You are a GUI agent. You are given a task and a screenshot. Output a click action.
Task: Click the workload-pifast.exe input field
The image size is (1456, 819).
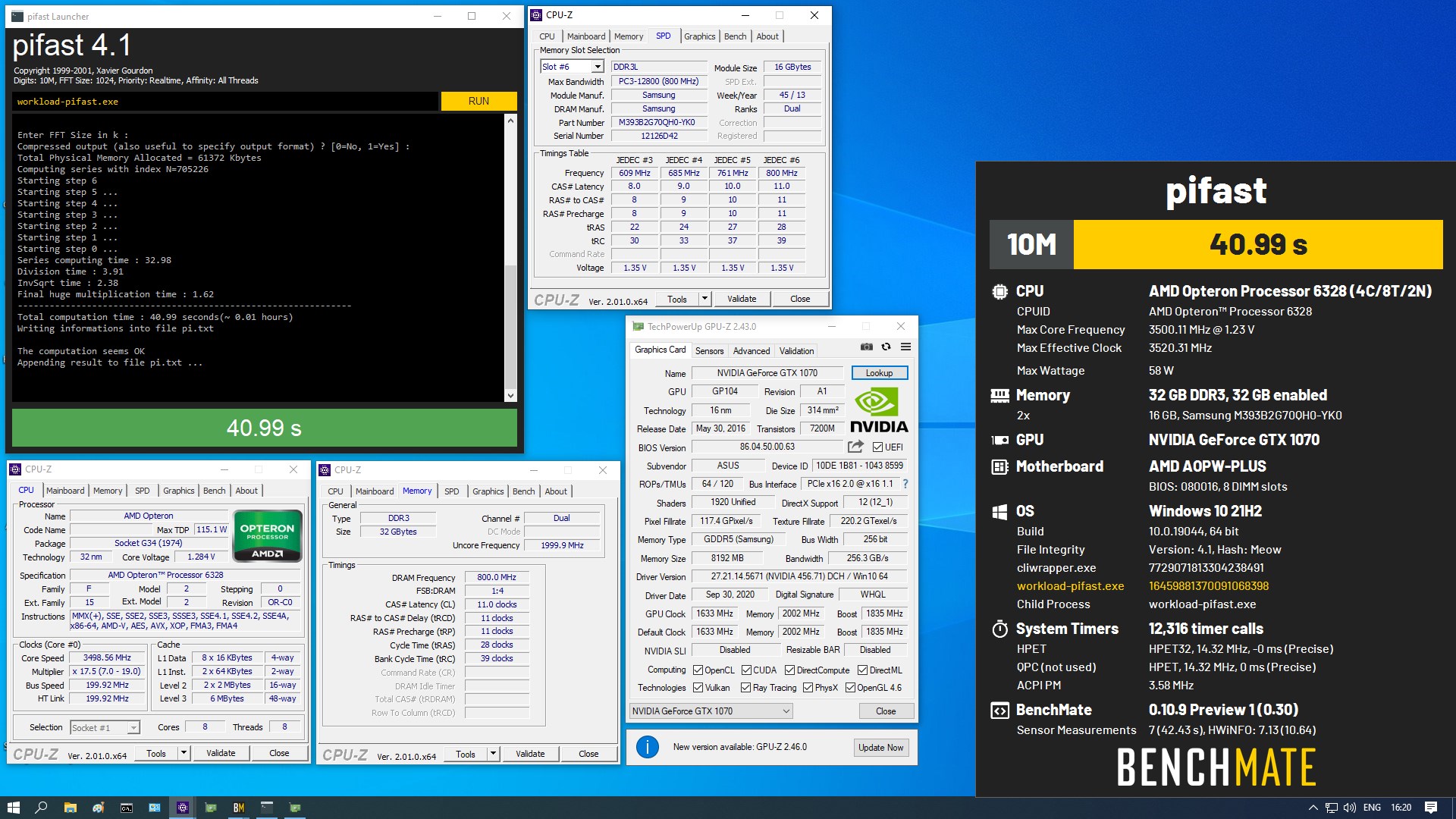[x=224, y=102]
